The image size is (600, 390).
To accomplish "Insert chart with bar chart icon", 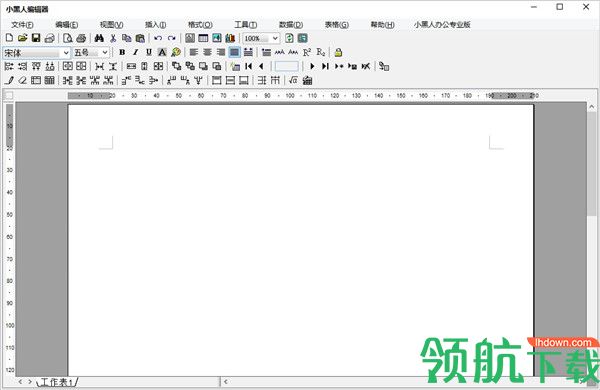I will coord(230,38).
